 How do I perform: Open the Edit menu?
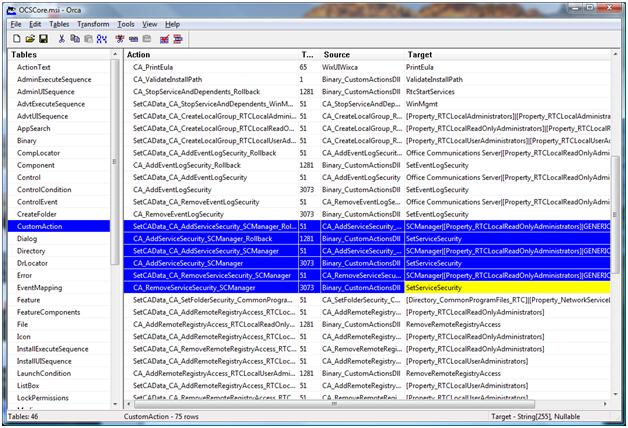pyautogui.click(x=35, y=24)
